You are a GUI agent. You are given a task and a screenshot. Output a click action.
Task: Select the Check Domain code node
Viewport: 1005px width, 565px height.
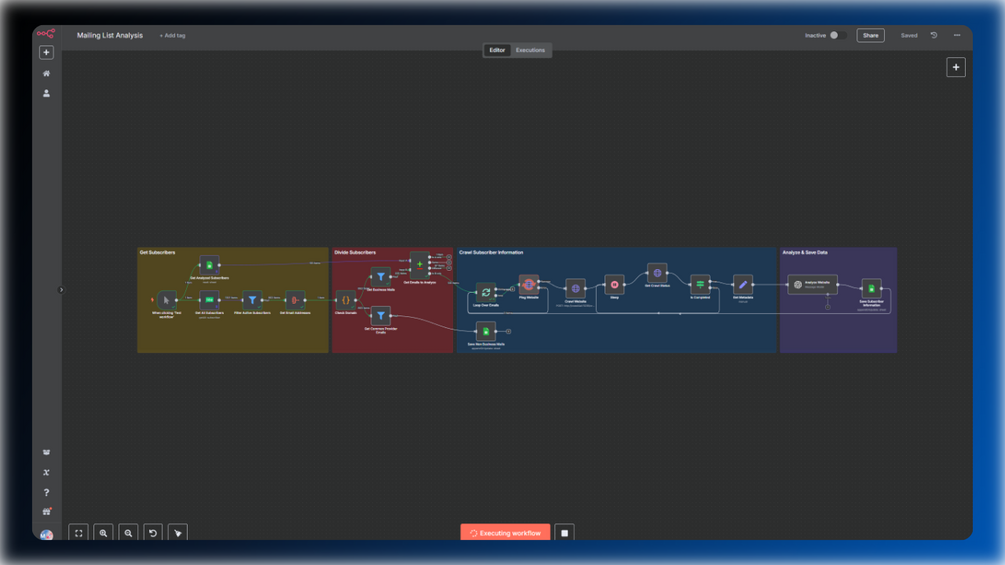[345, 300]
